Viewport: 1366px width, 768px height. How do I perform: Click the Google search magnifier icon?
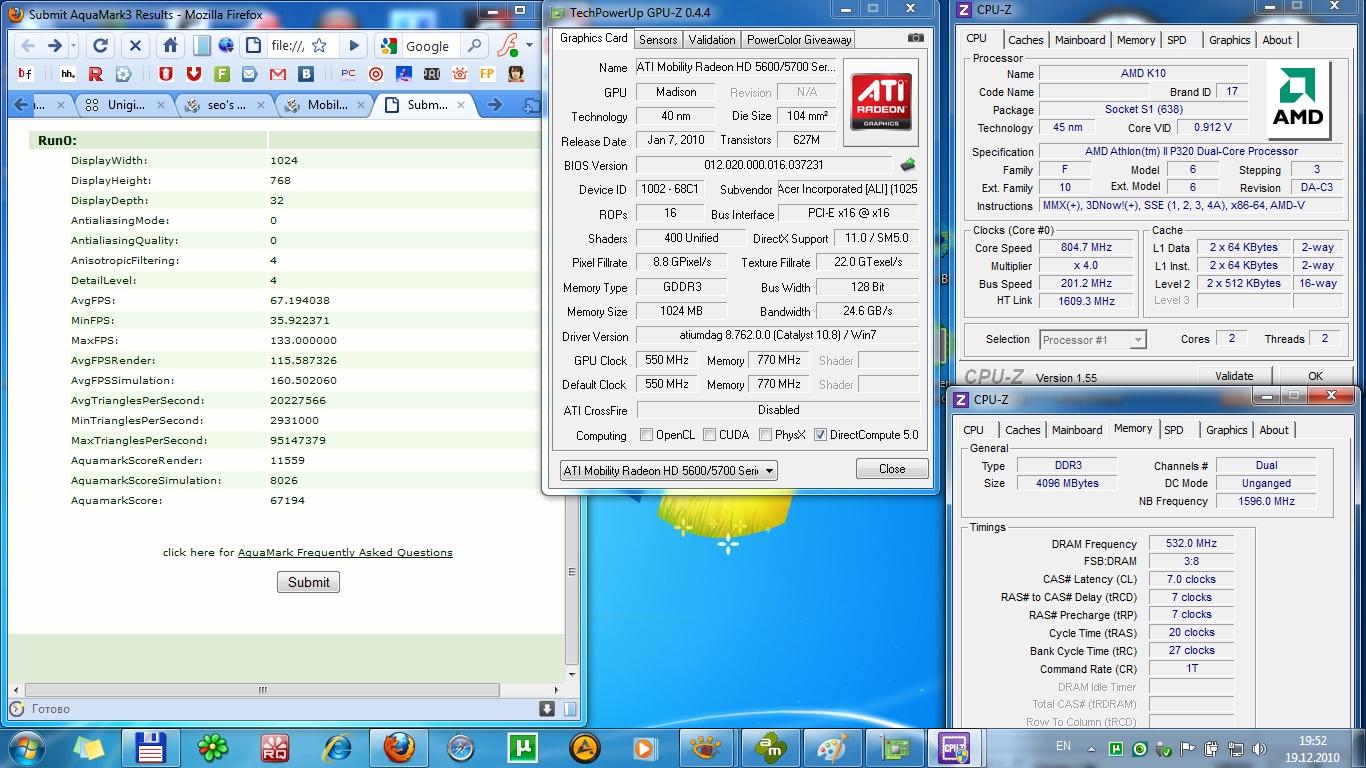(474, 46)
